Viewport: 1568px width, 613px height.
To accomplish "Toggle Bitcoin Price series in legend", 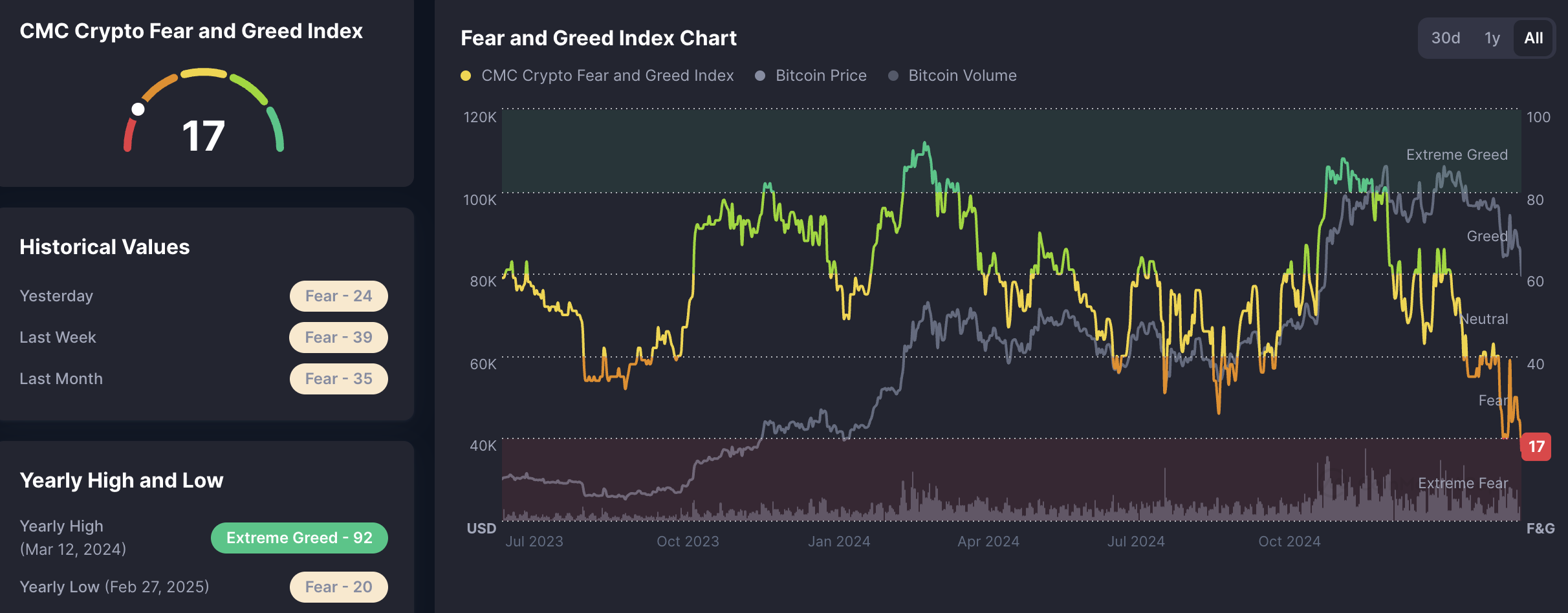I will (820, 76).
